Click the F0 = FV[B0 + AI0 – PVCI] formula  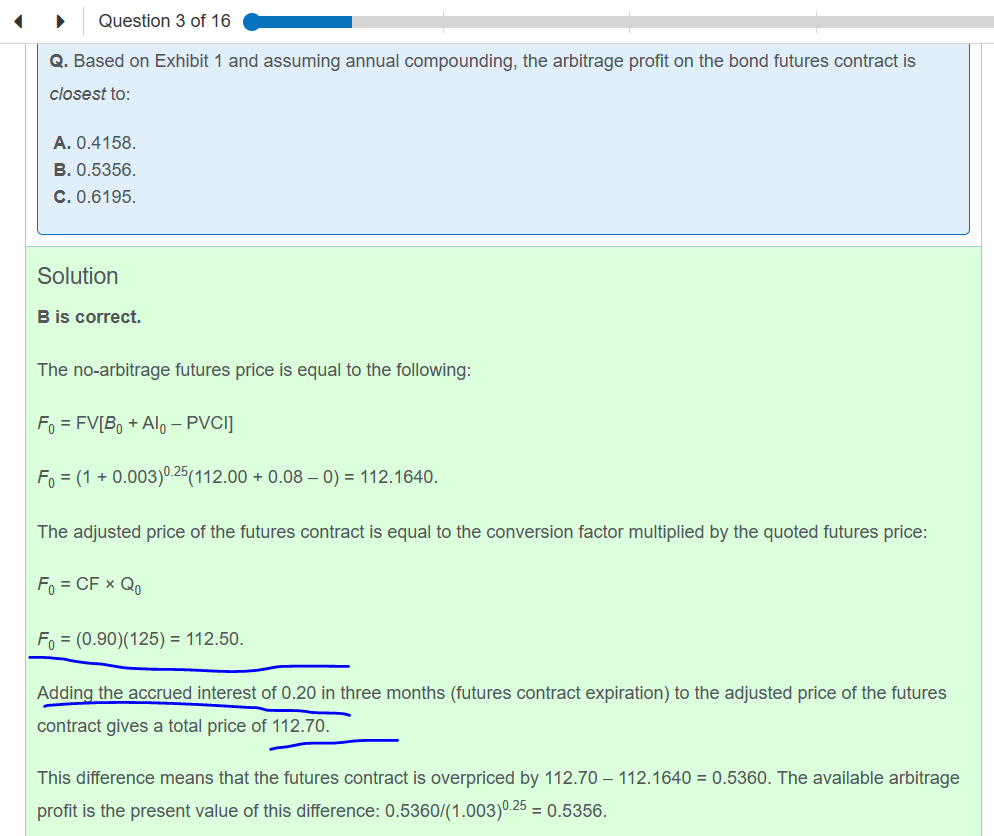(x=135, y=424)
